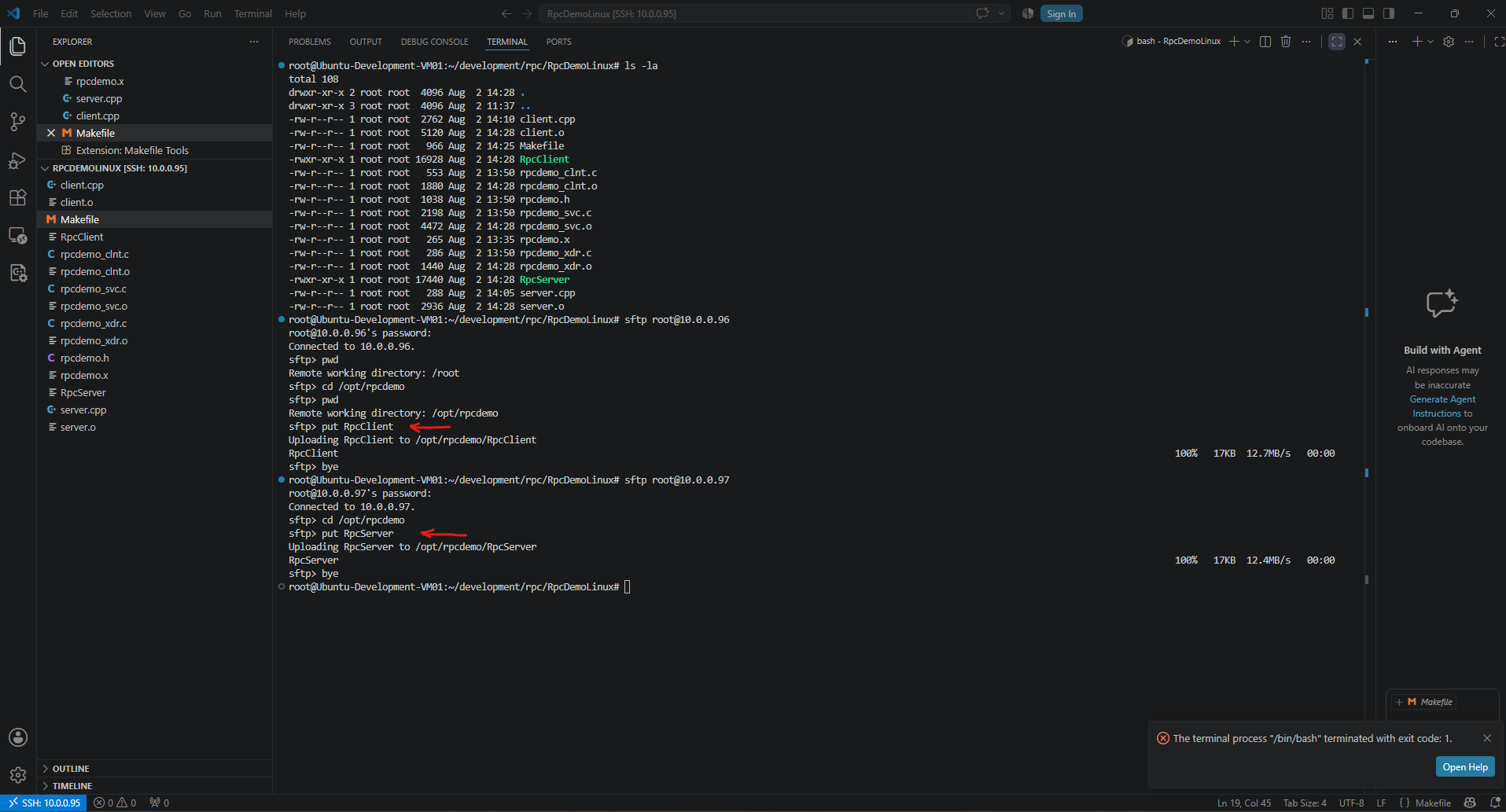
Task: Open the Help menu
Action: tap(295, 13)
